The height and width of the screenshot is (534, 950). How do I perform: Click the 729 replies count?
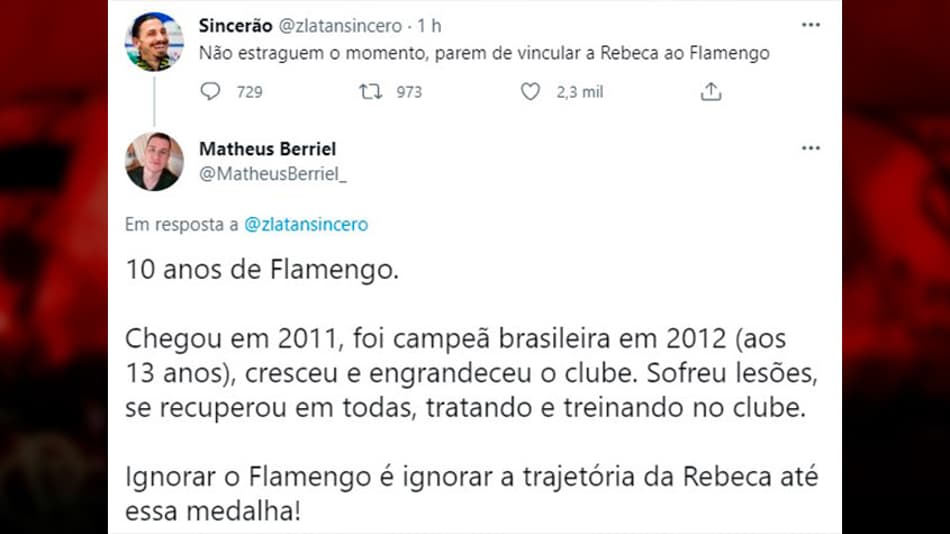(x=249, y=92)
